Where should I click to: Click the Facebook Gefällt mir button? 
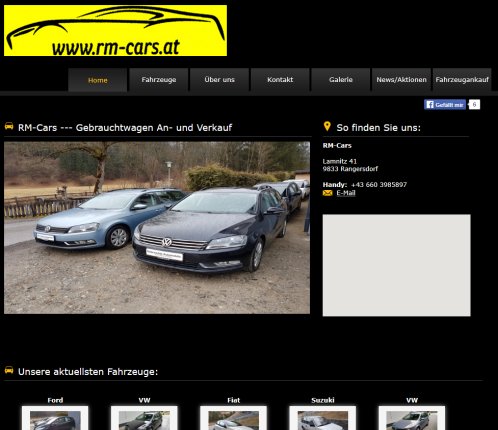pos(445,105)
